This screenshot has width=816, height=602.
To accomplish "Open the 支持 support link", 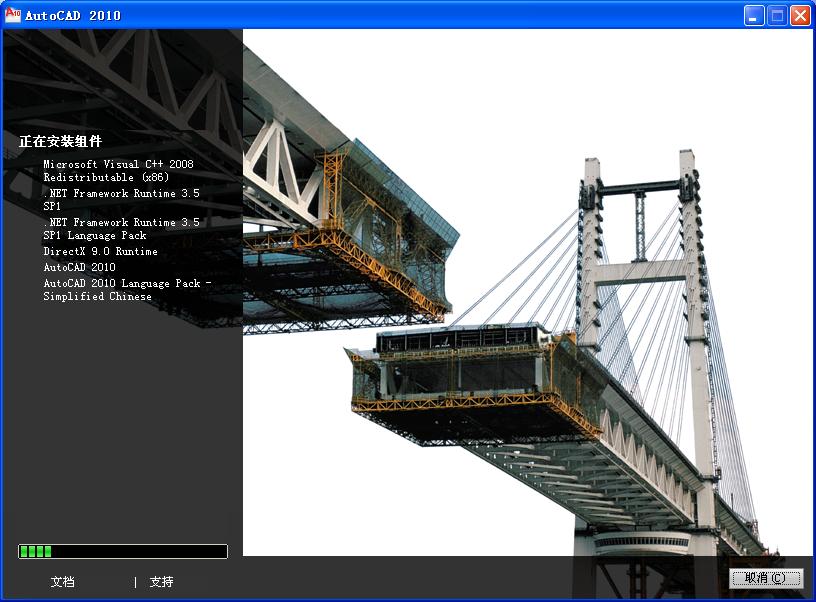I will click(x=161, y=582).
